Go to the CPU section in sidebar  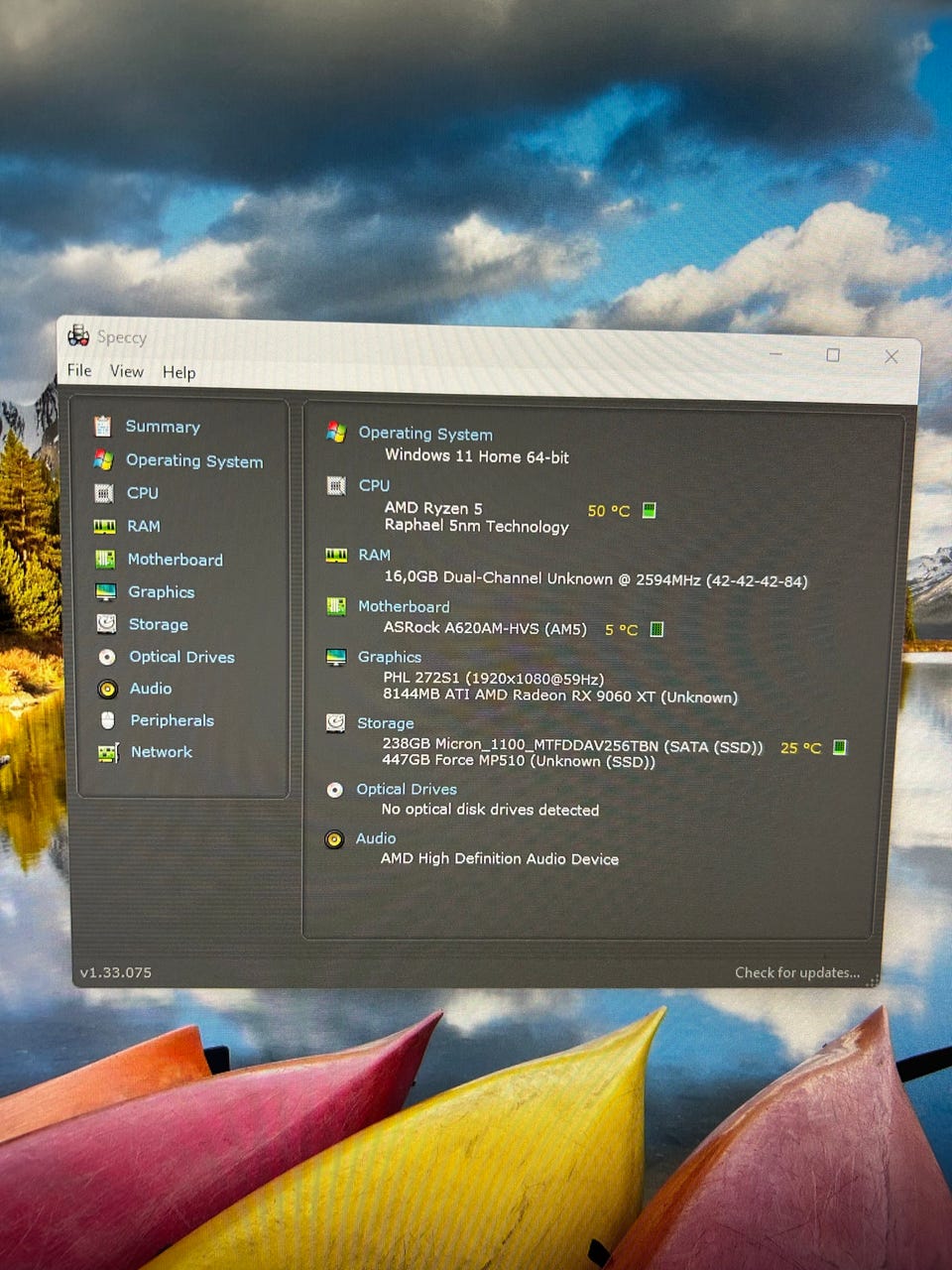pyautogui.click(x=143, y=493)
